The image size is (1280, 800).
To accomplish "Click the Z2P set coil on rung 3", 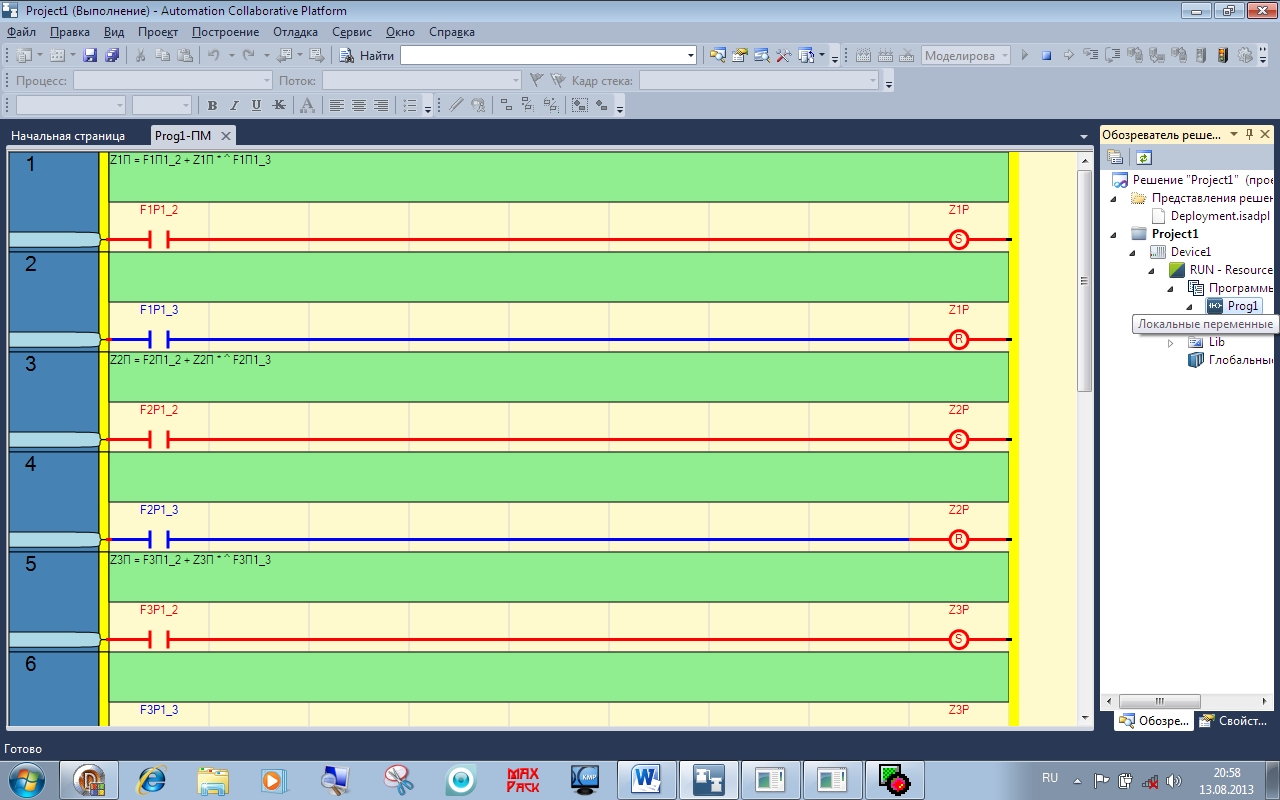I will [x=959, y=440].
